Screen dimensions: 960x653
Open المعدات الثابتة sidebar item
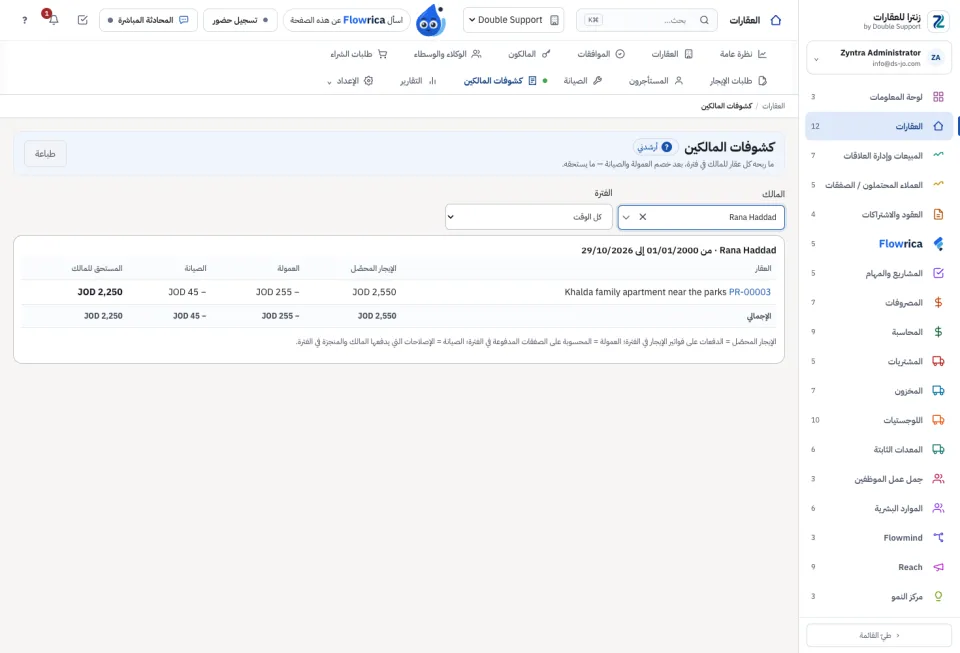pos(879,449)
